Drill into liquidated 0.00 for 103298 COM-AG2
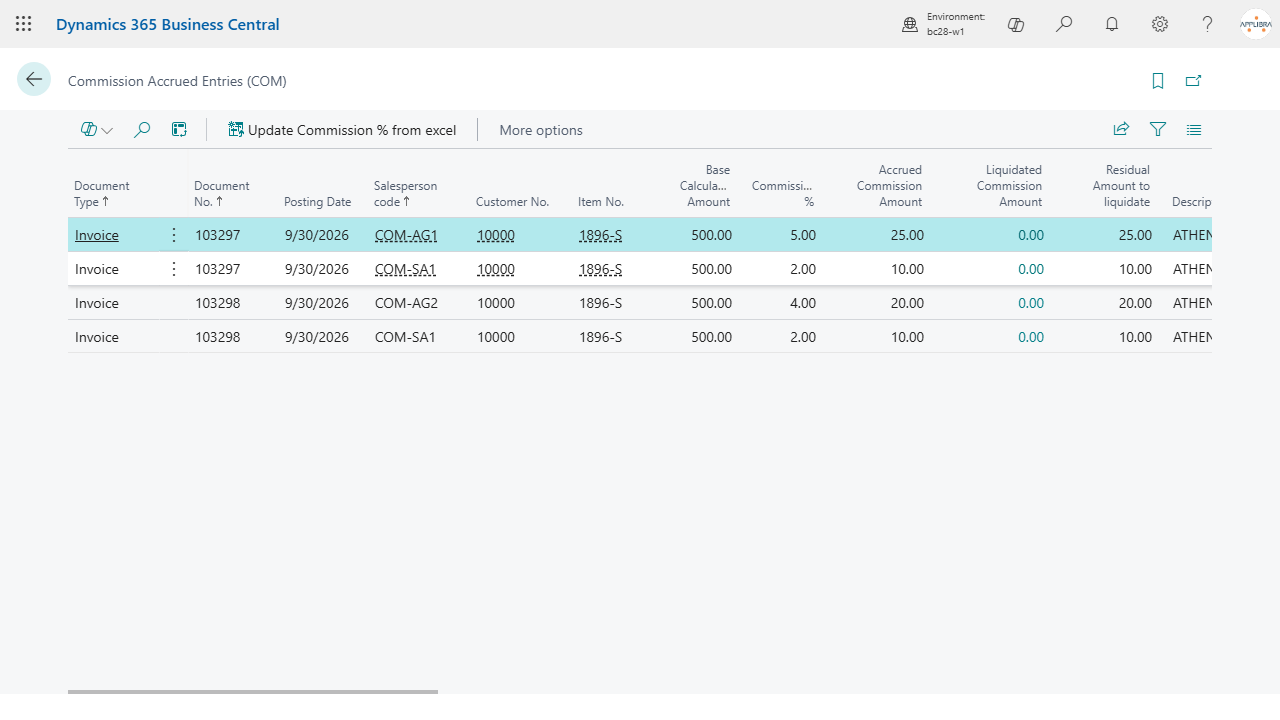Screen dimensions: 1280x720 click(x=1031, y=303)
